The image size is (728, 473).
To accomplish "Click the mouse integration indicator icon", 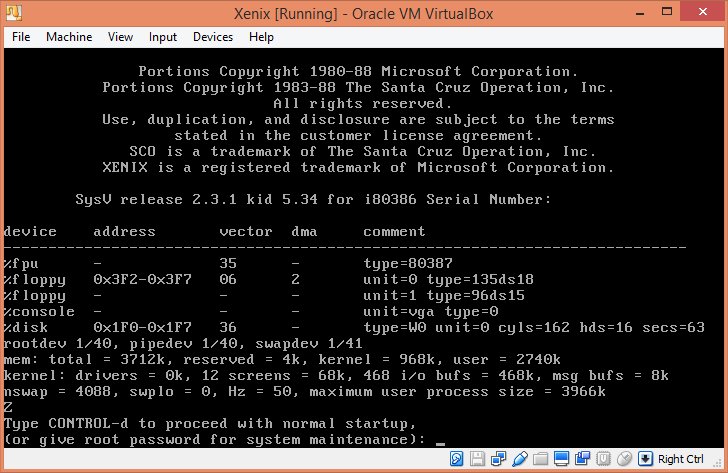I will tap(624, 459).
